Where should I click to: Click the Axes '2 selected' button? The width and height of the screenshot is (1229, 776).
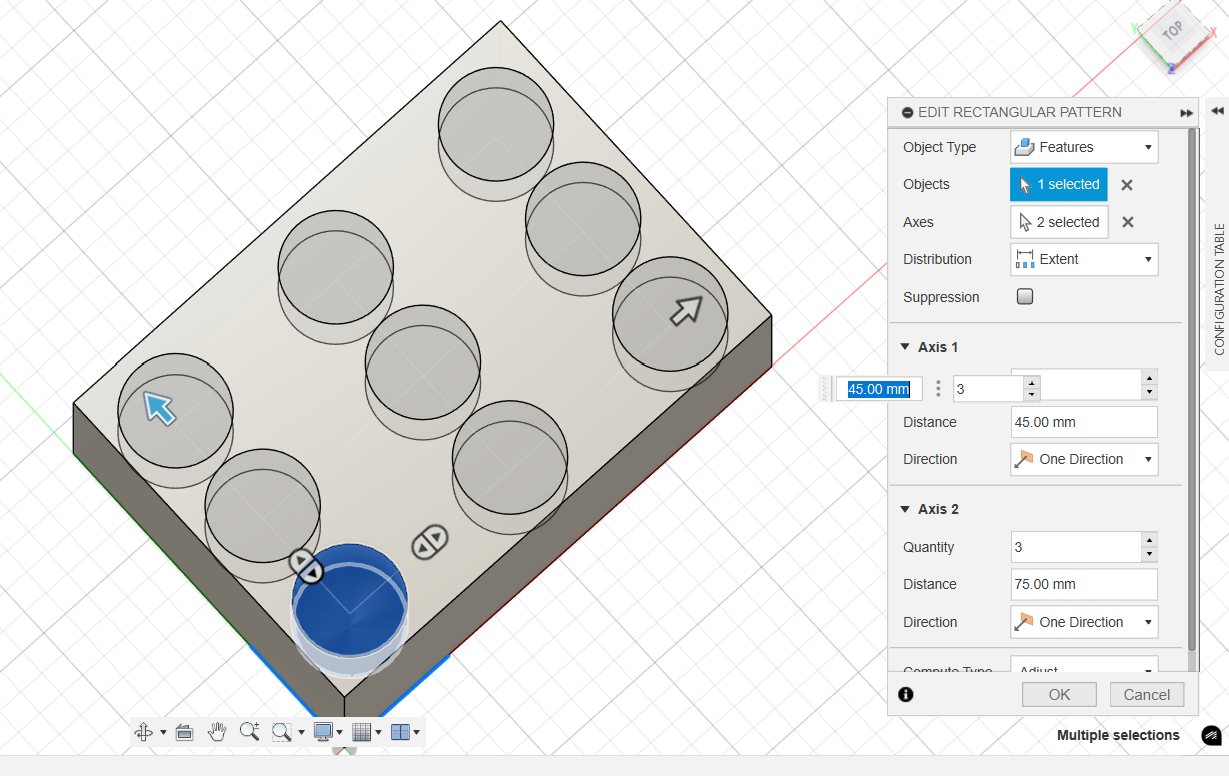(x=1059, y=222)
